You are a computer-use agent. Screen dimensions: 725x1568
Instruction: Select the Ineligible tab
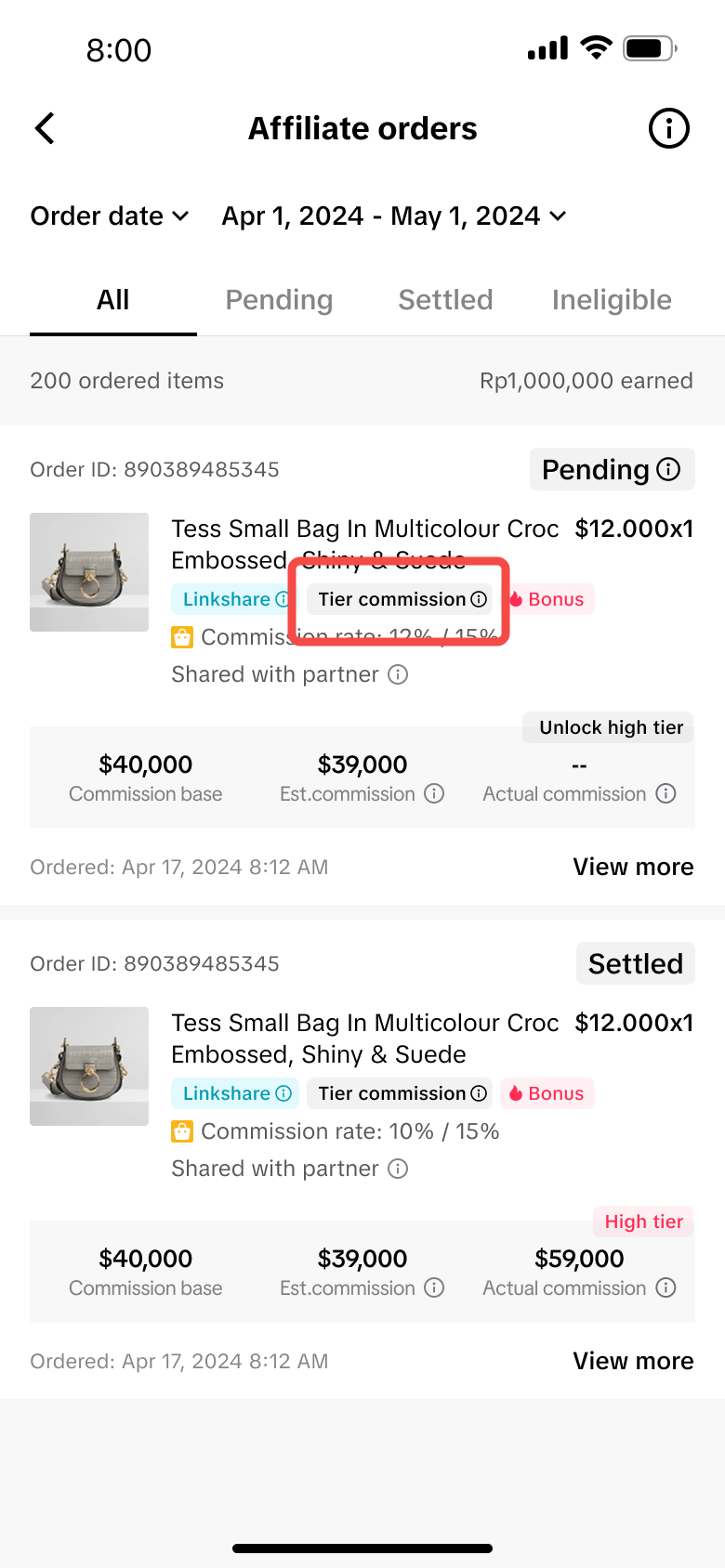point(612,300)
